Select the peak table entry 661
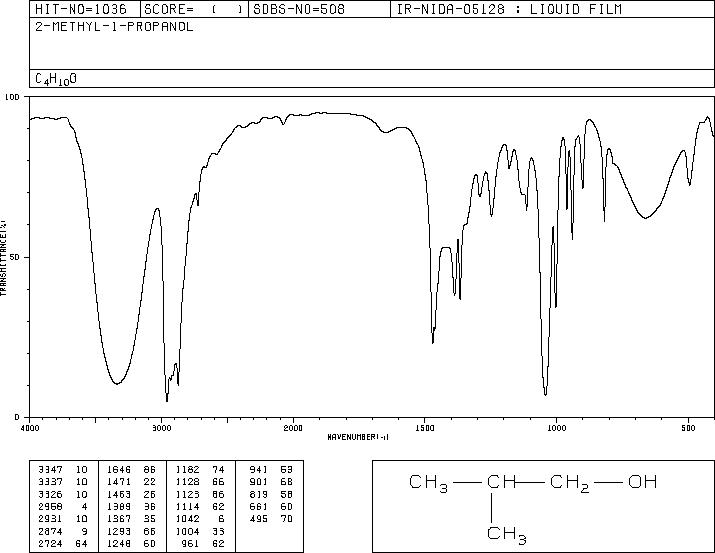 [259, 506]
